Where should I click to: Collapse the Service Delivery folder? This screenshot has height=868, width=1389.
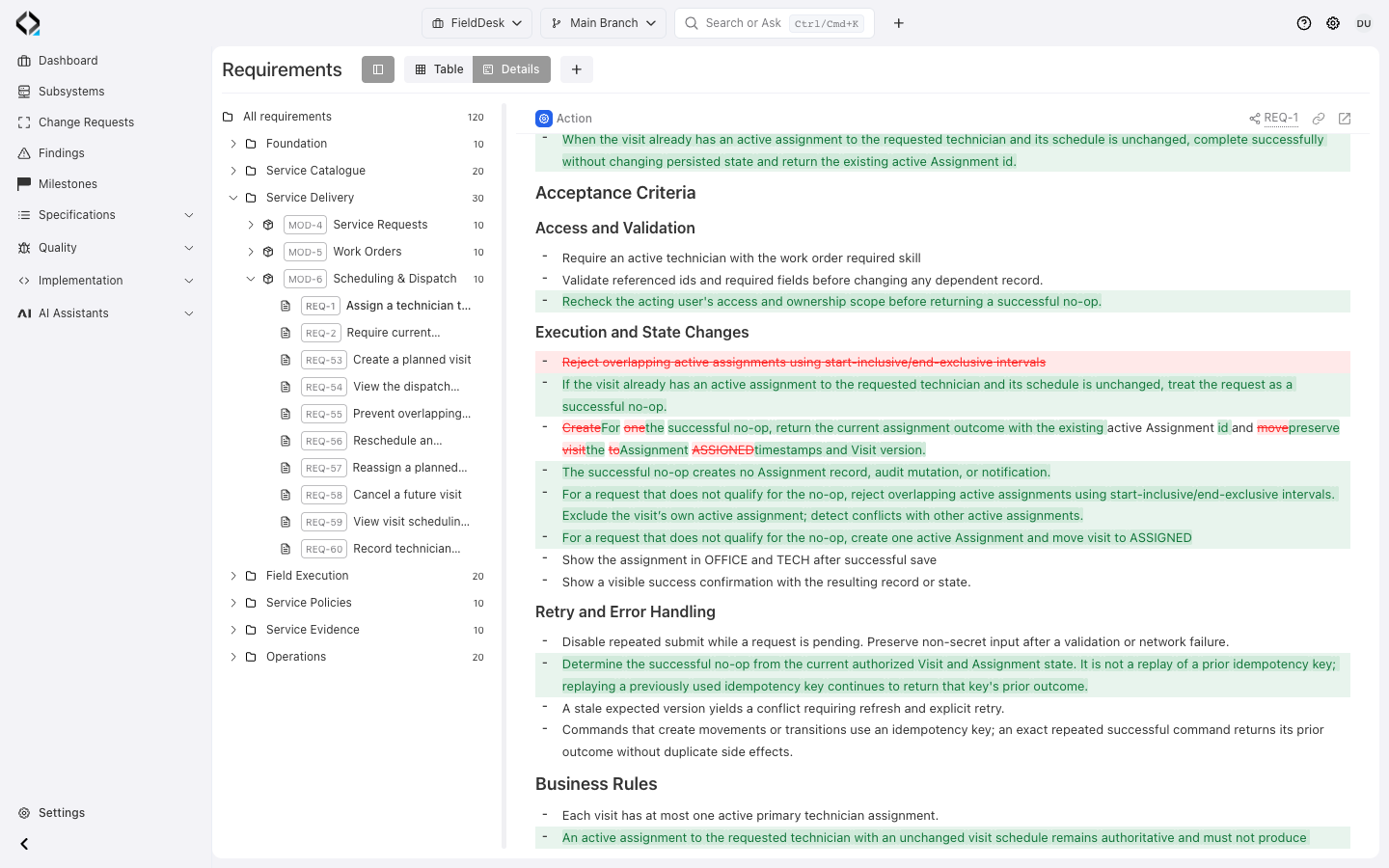tap(233, 198)
